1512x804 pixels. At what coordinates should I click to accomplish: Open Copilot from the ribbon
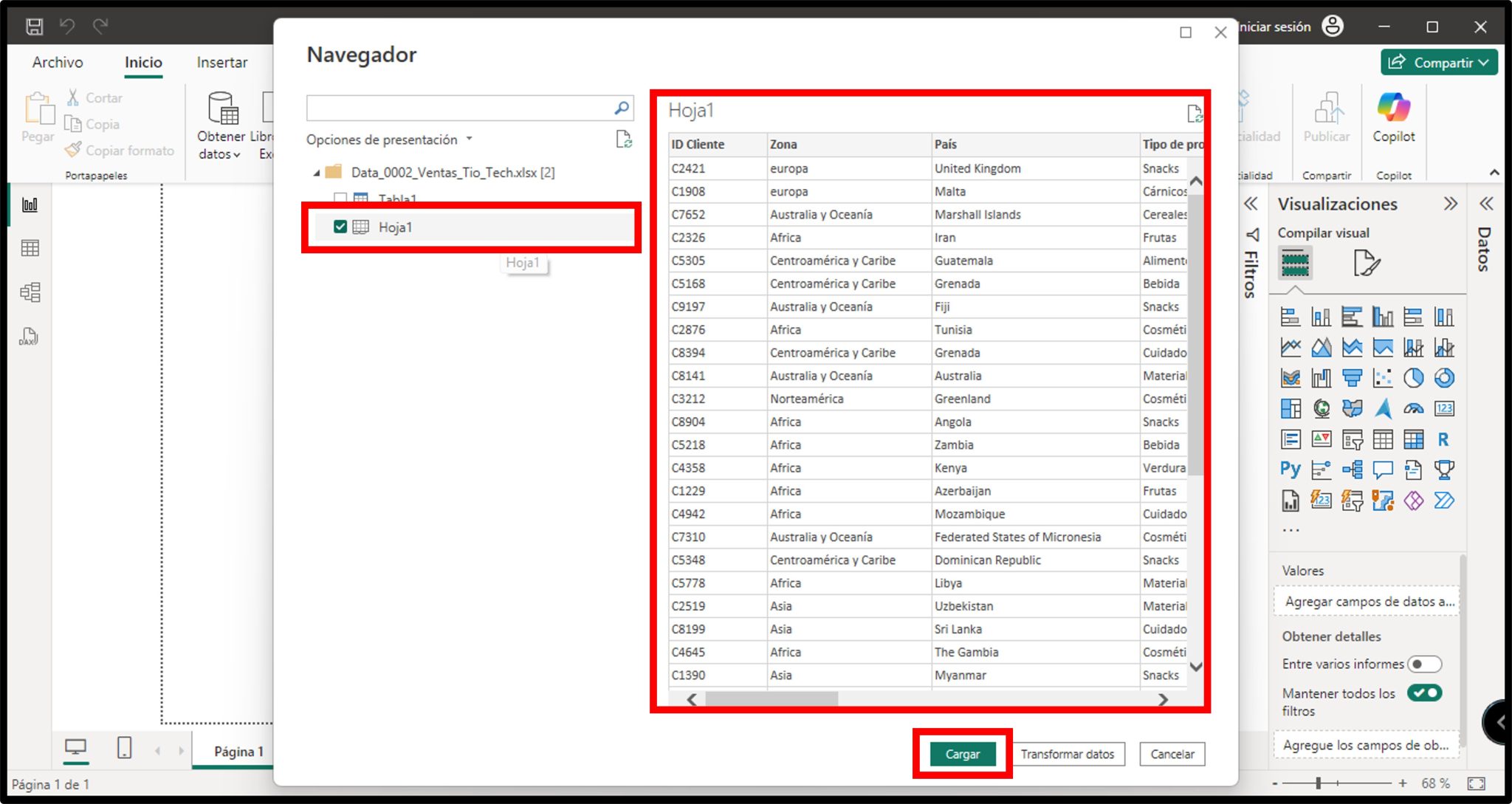1394,118
